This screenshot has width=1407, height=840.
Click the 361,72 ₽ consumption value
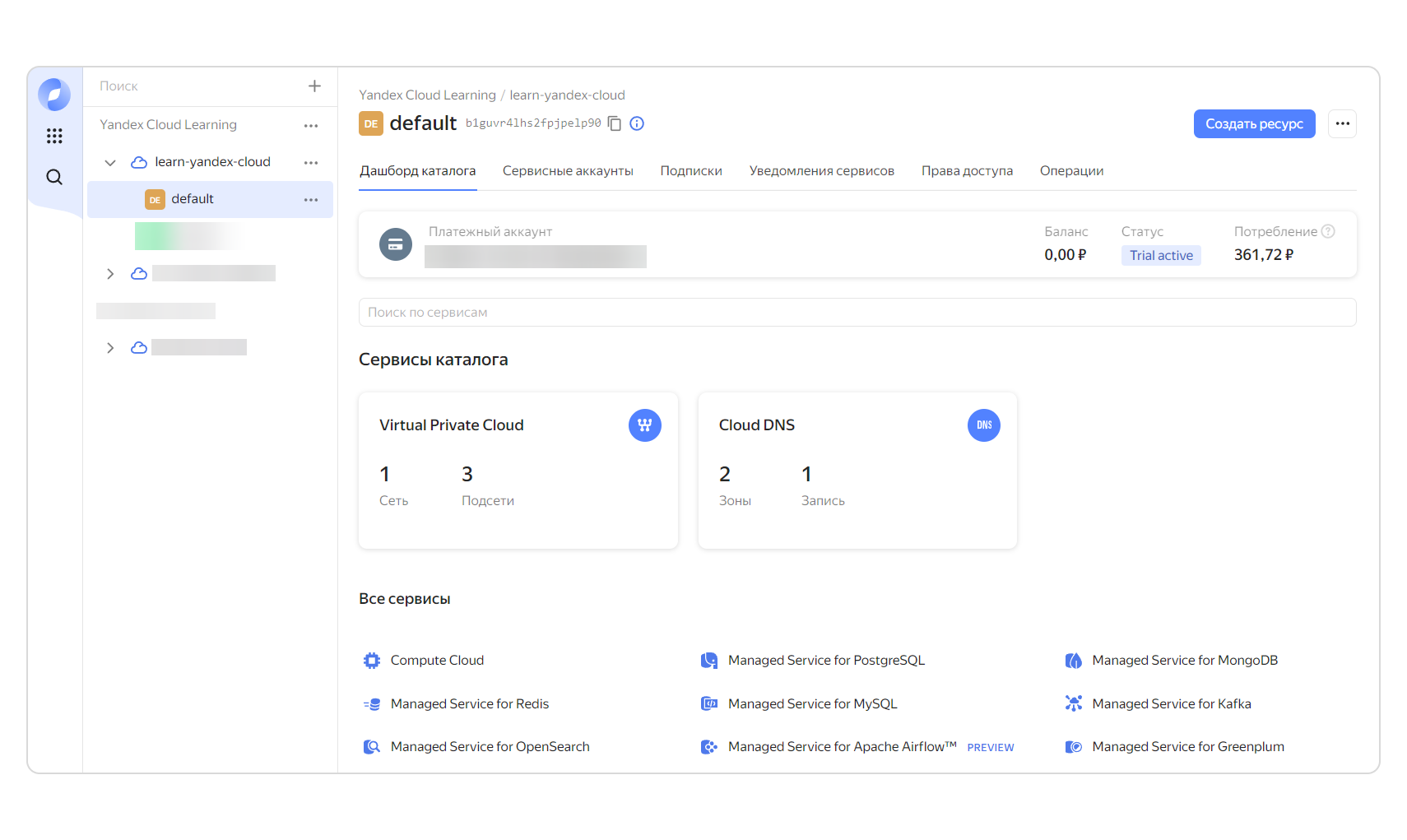coord(1263,255)
